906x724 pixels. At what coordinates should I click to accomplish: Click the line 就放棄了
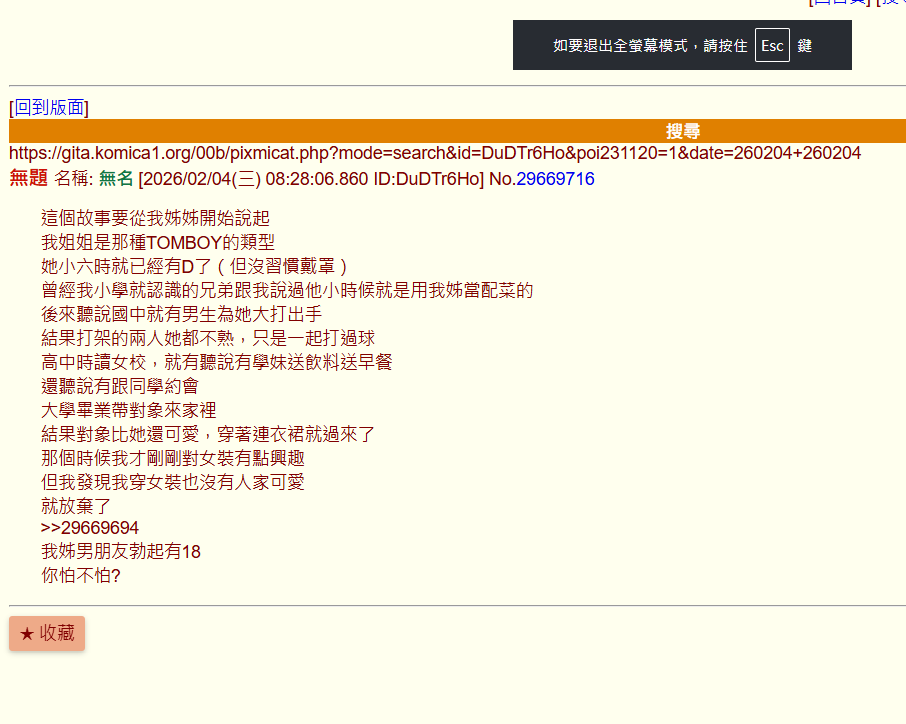click(x=76, y=506)
